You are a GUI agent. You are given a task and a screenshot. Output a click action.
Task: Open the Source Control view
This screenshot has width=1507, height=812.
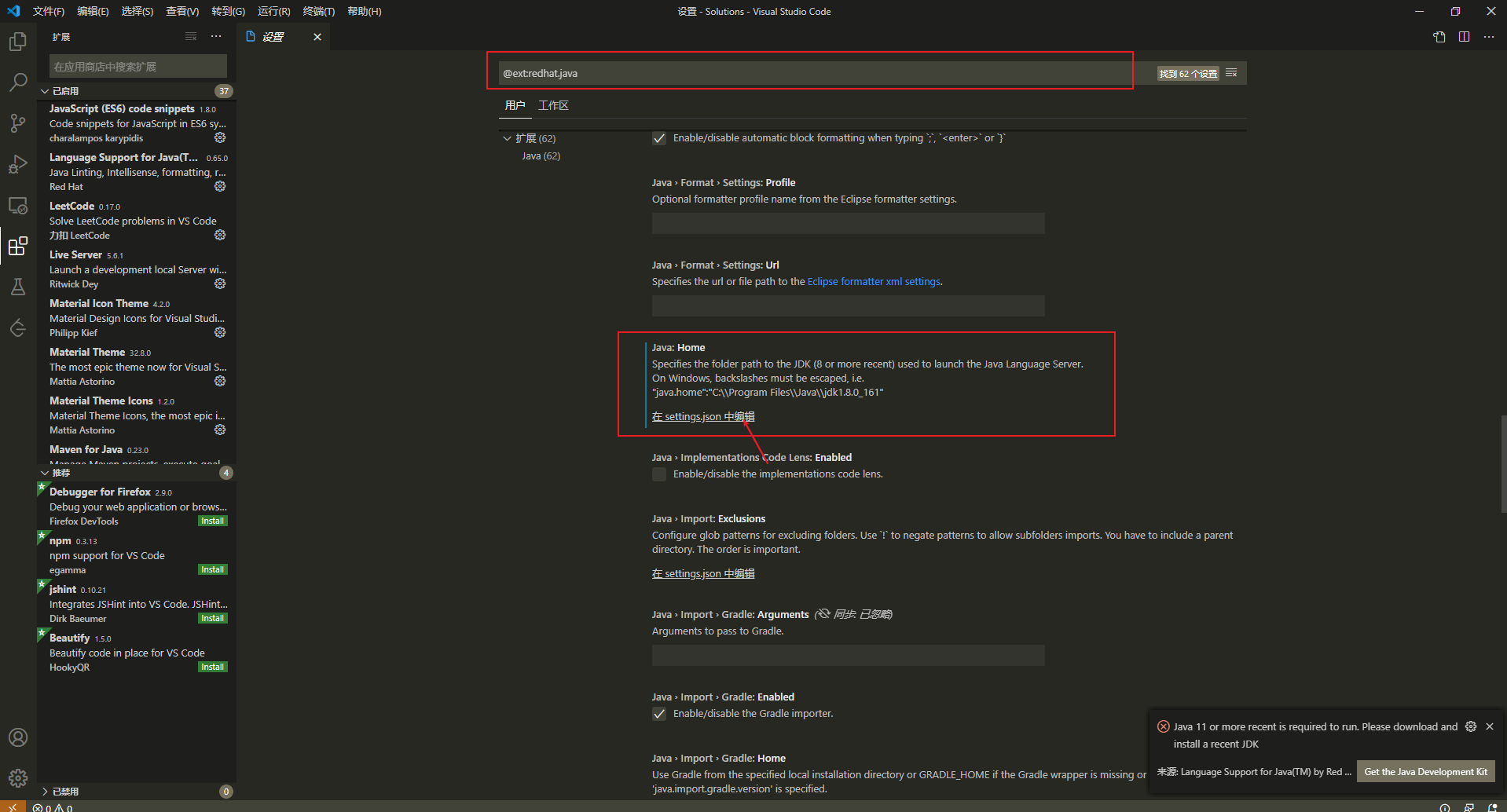[x=17, y=123]
